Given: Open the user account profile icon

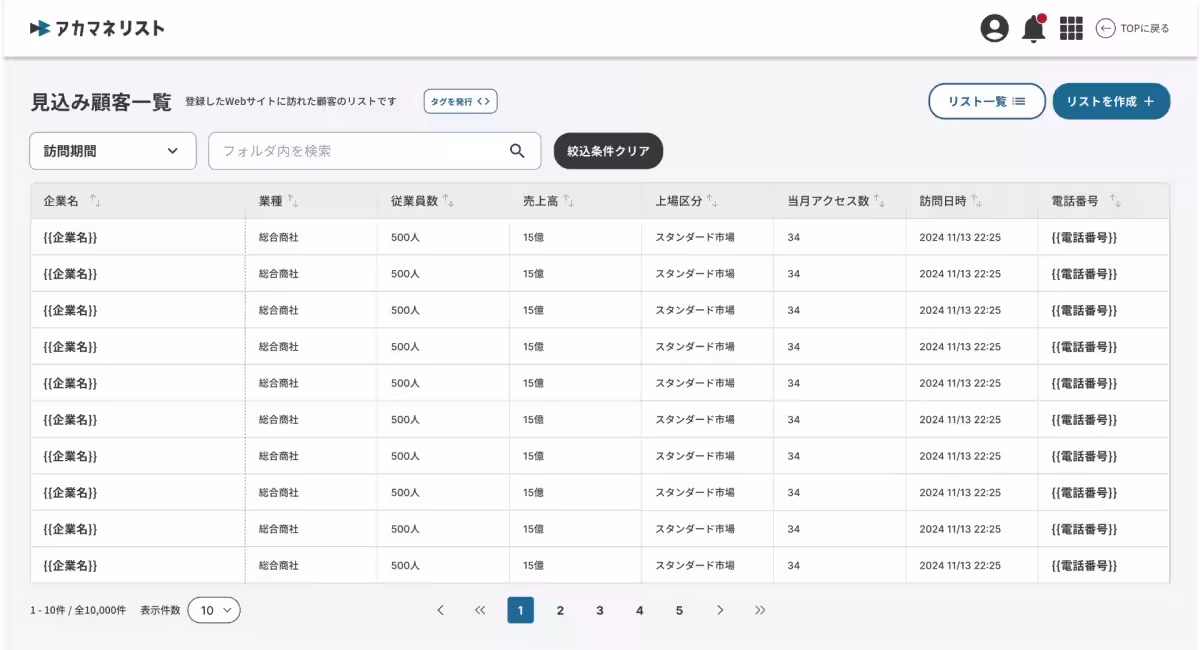Looking at the screenshot, I should point(994,28).
